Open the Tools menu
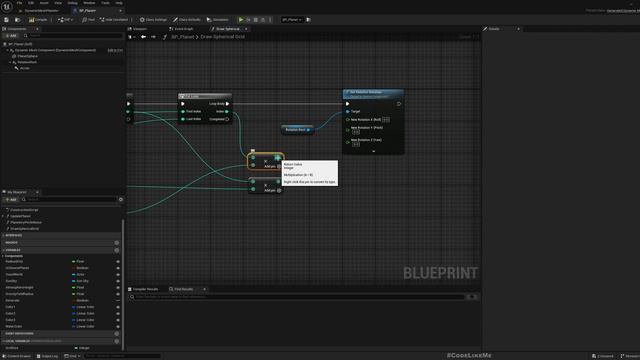 105,3
